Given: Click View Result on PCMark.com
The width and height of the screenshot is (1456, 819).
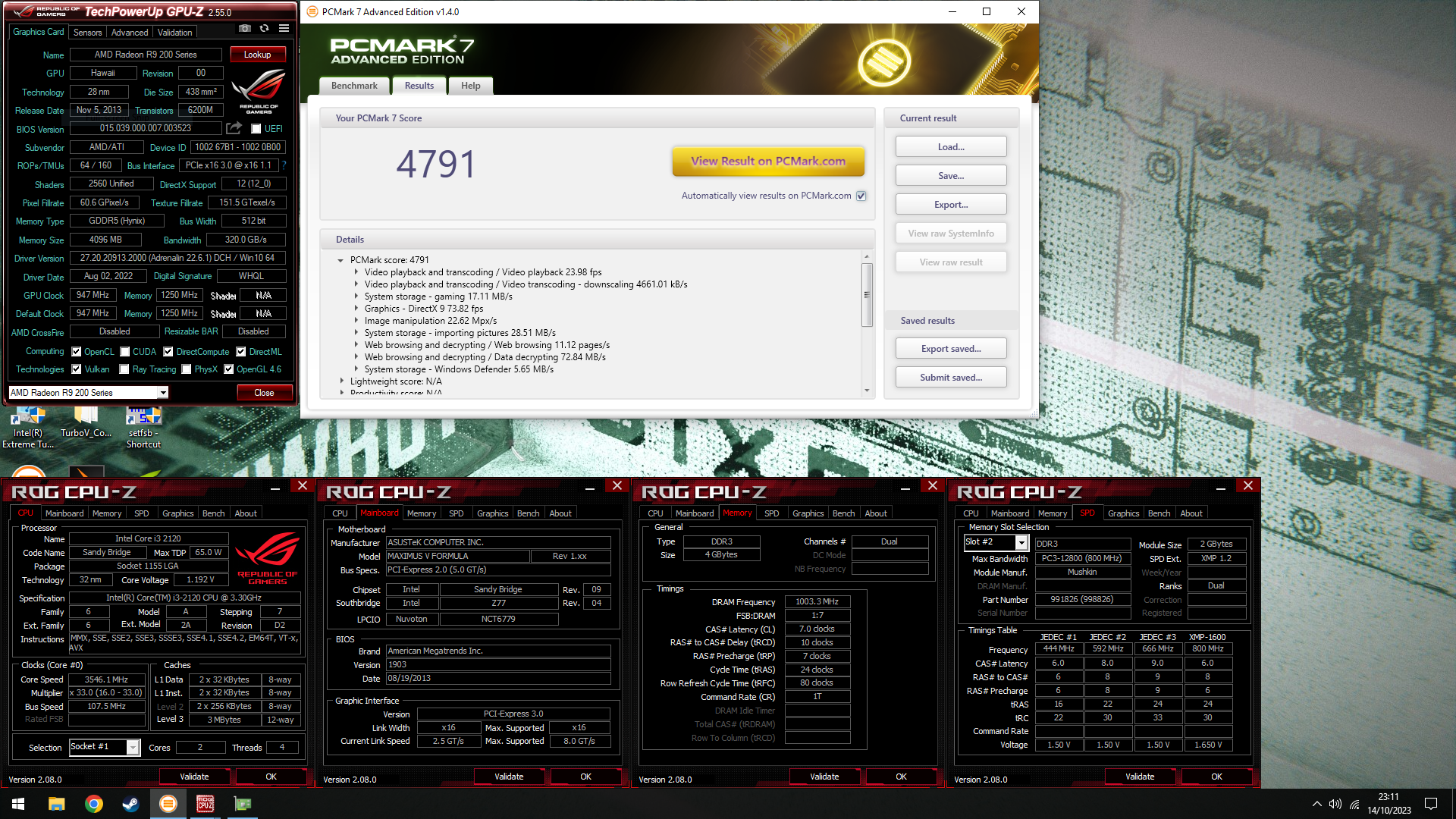Looking at the screenshot, I should [768, 161].
